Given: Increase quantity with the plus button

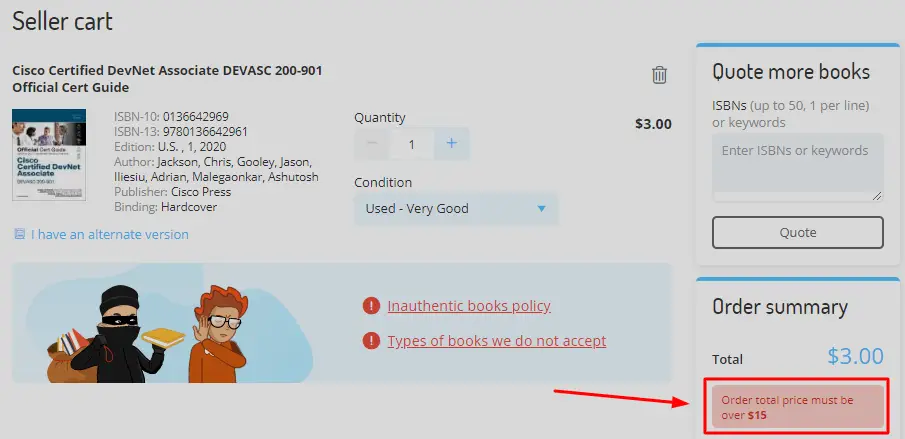Looking at the screenshot, I should [x=452, y=143].
